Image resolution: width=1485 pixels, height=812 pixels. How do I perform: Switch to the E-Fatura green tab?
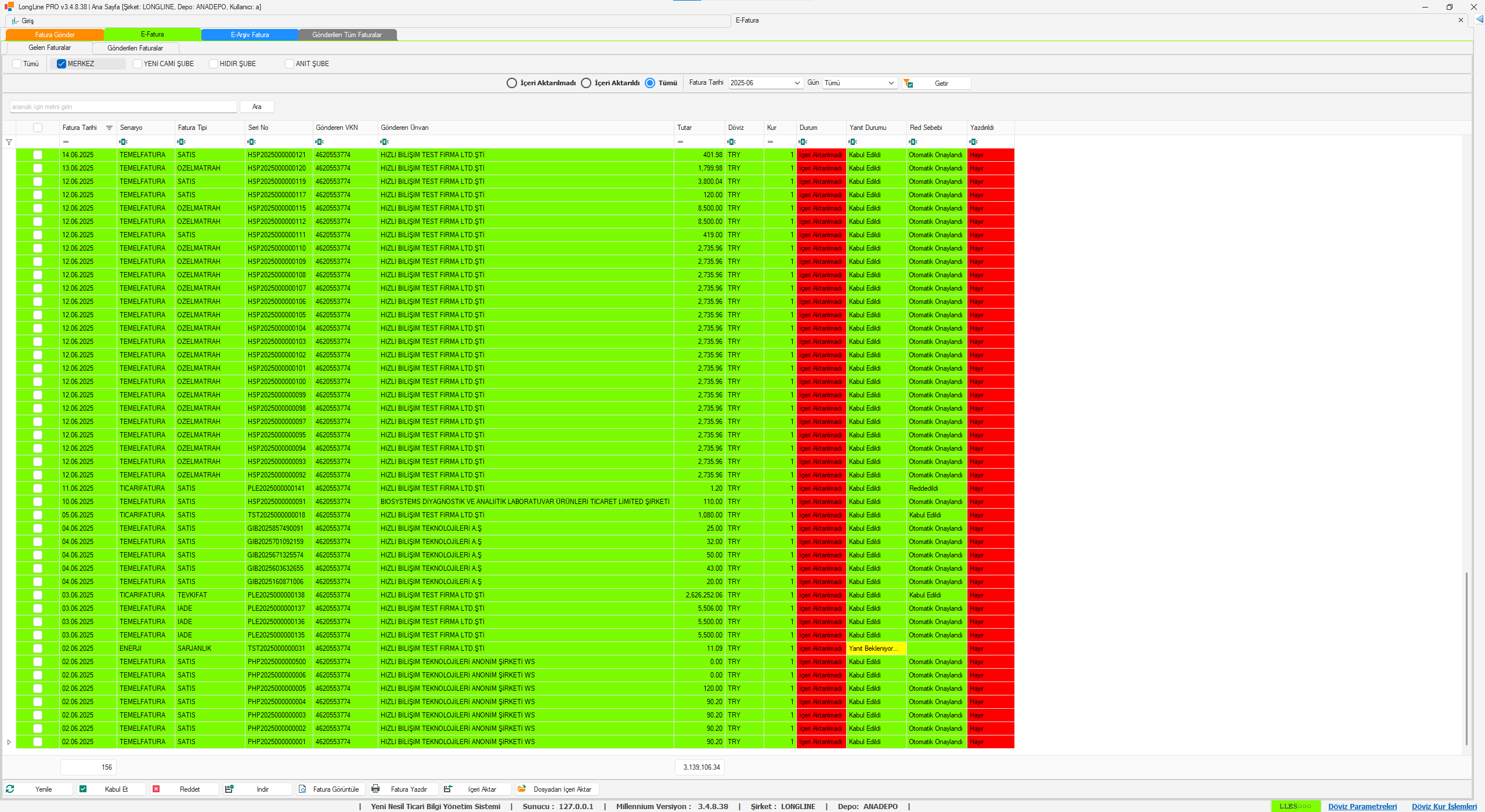(x=152, y=34)
